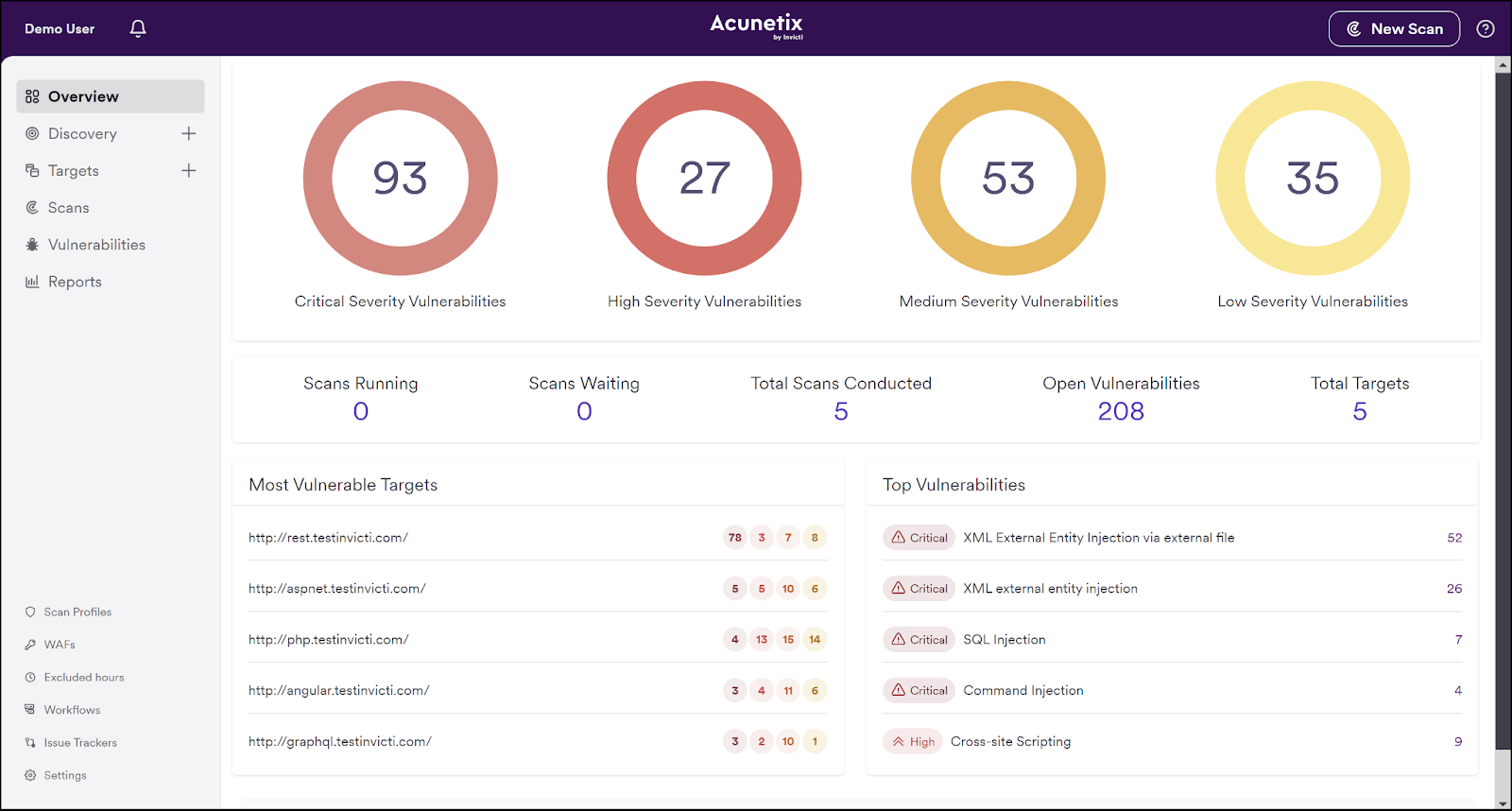The image size is (1512, 811).
Task: Click the Reports chart icon
Action: [x=32, y=282]
